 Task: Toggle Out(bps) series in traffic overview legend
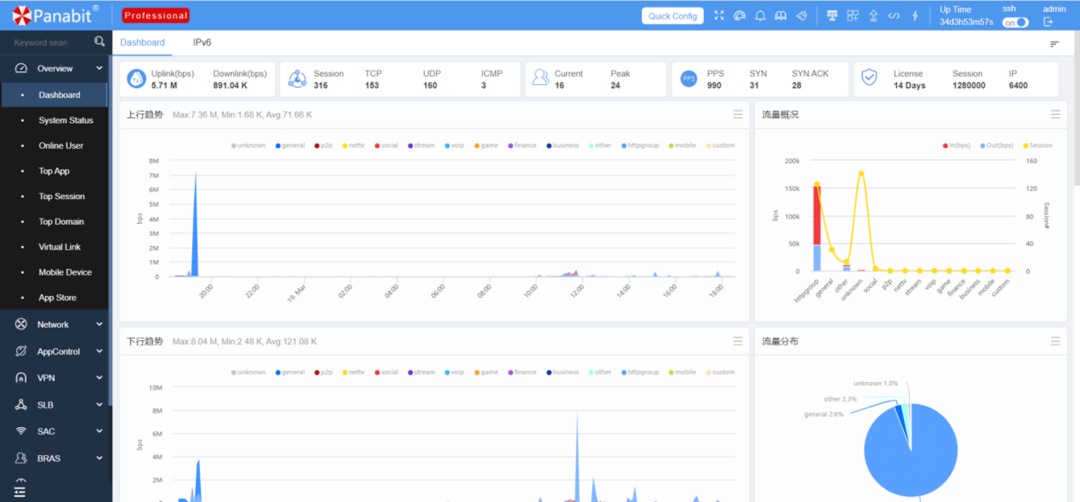tap(995, 145)
